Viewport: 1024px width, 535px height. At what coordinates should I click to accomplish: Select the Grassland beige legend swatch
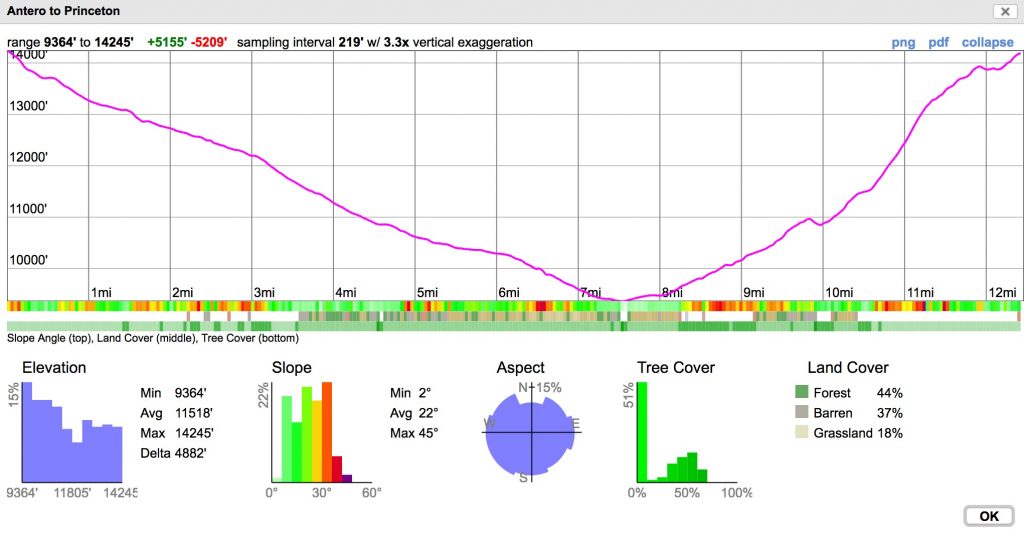801,433
